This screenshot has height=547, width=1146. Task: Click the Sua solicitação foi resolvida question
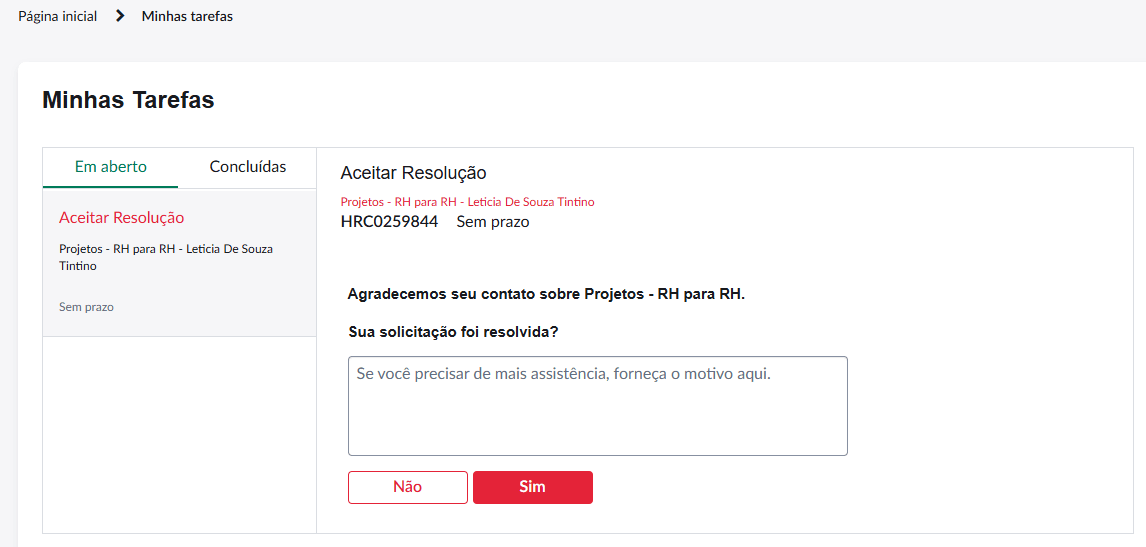pos(454,332)
